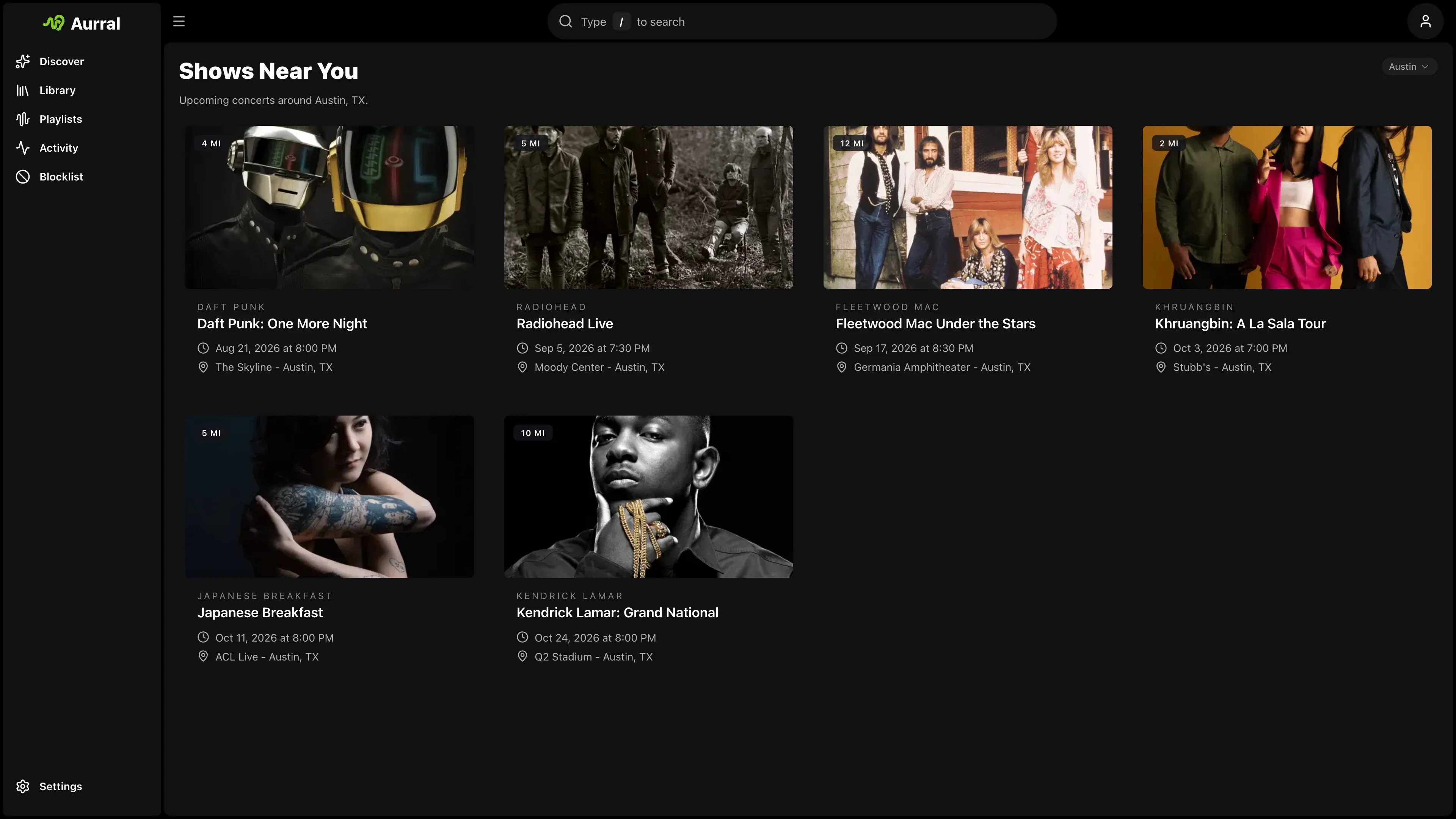Navigate to Playlists
Viewport: 1456px width, 819px height.
[61, 119]
